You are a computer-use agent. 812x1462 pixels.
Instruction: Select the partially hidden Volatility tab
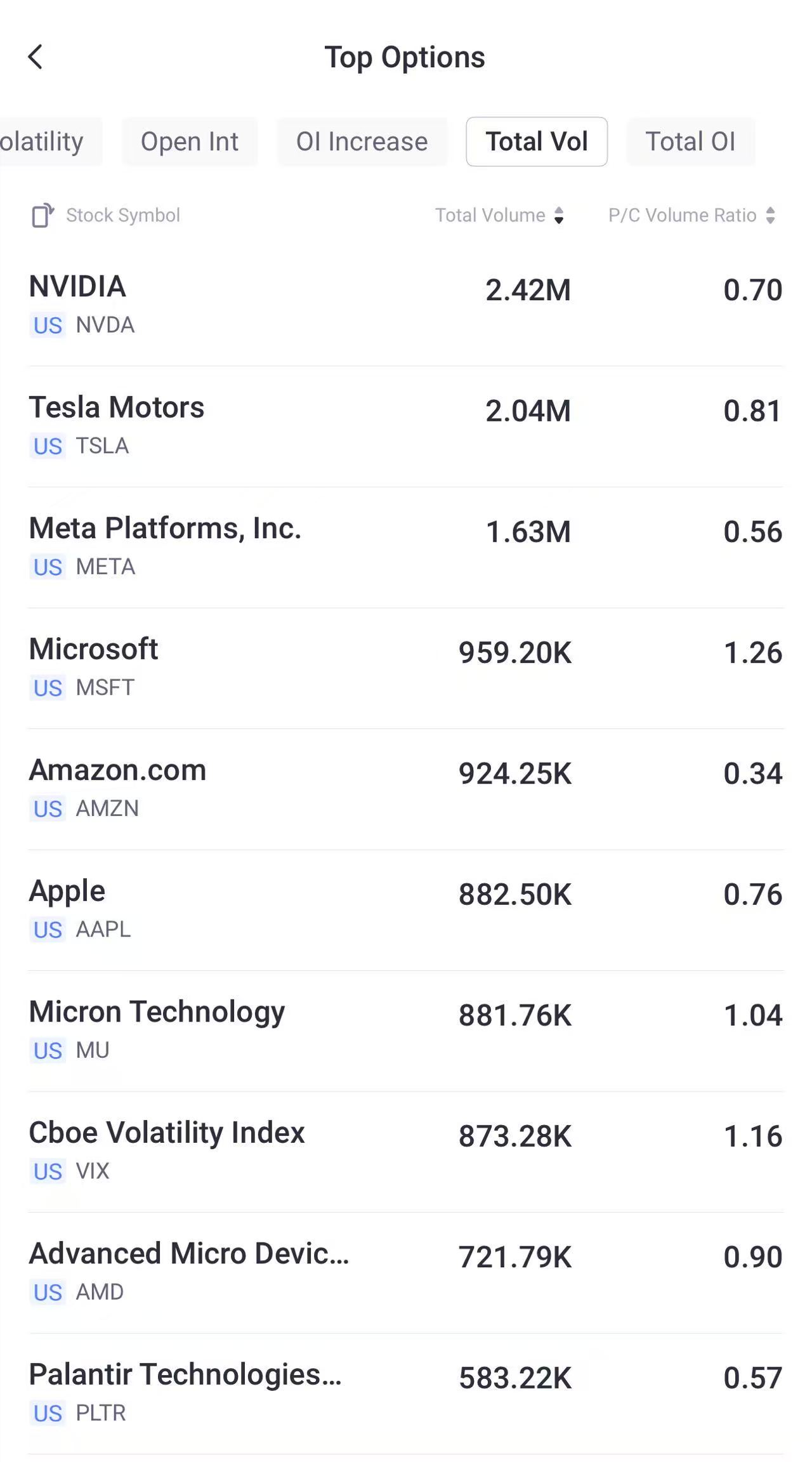(x=44, y=142)
